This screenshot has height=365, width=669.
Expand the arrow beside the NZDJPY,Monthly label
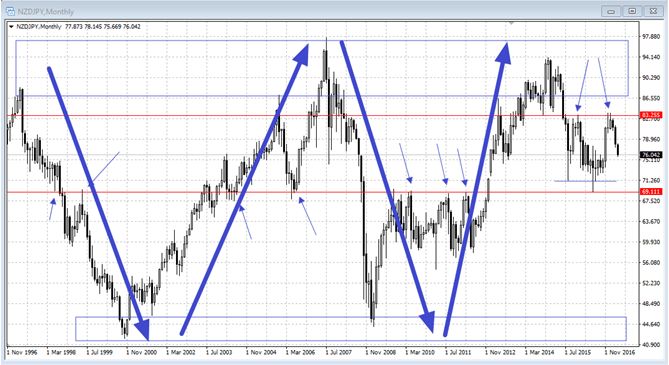(11, 27)
